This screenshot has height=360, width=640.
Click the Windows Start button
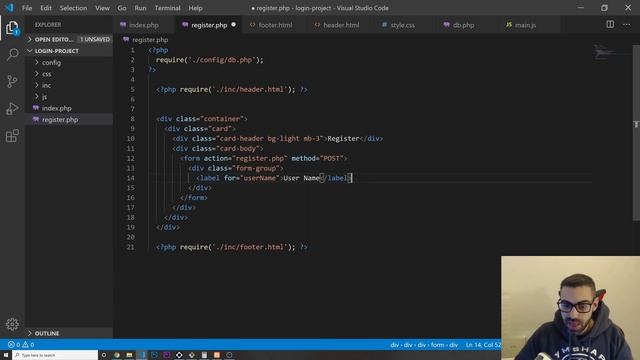click(6, 355)
